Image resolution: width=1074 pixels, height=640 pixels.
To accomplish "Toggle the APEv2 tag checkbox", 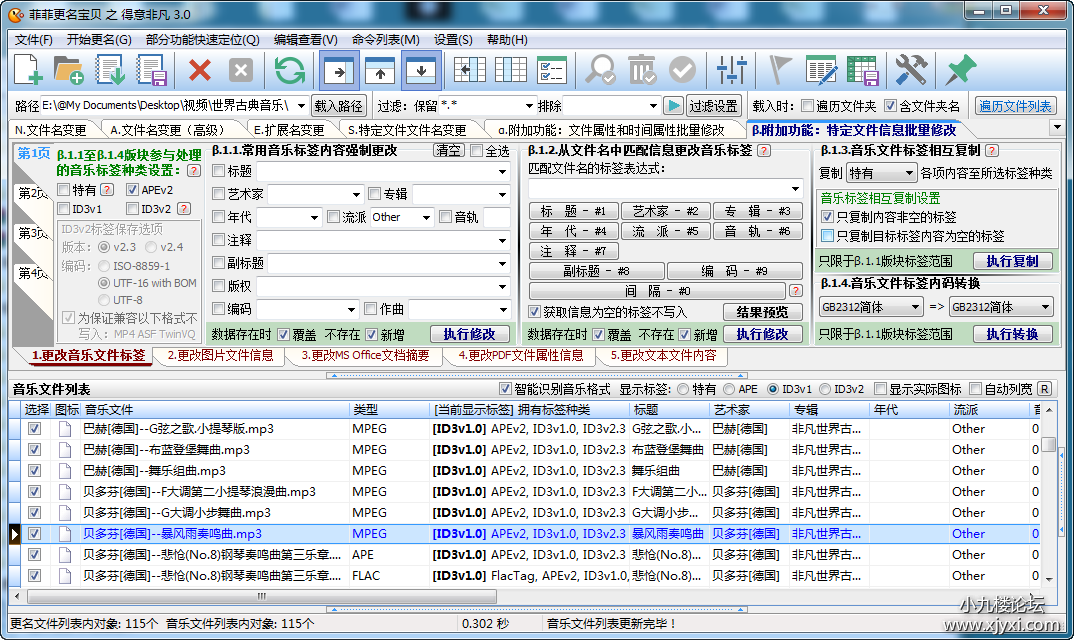I will pyautogui.click(x=133, y=189).
